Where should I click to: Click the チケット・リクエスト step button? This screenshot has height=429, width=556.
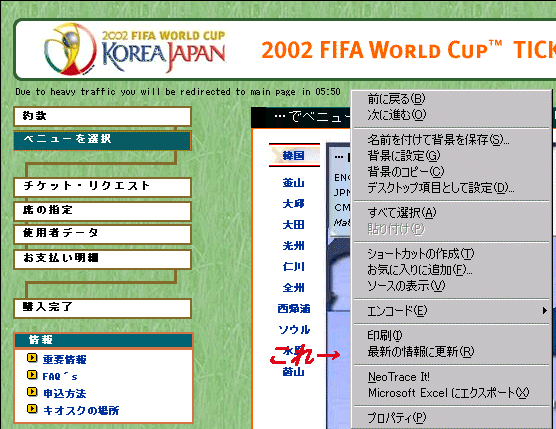pyautogui.click(x=102, y=187)
